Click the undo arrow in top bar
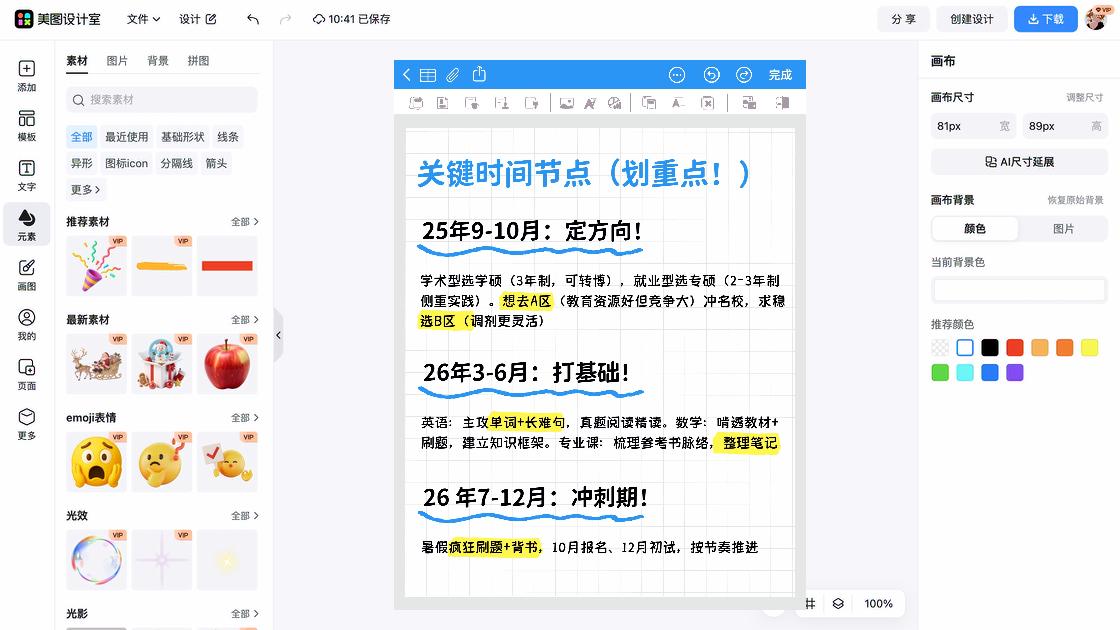 (x=253, y=19)
